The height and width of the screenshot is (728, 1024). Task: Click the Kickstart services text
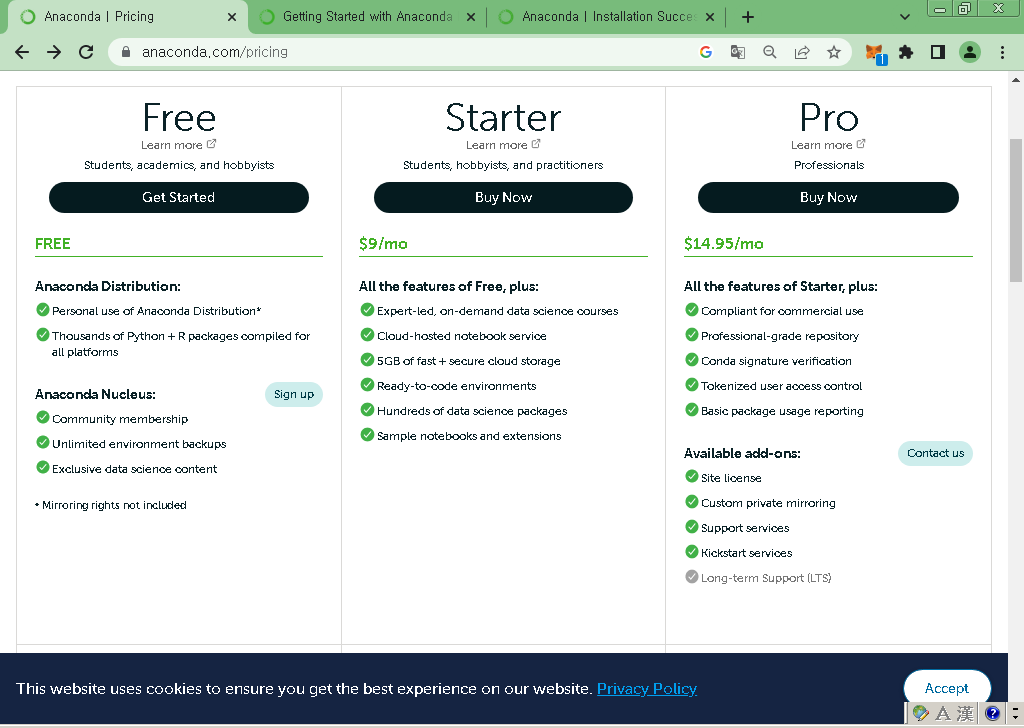pos(746,553)
